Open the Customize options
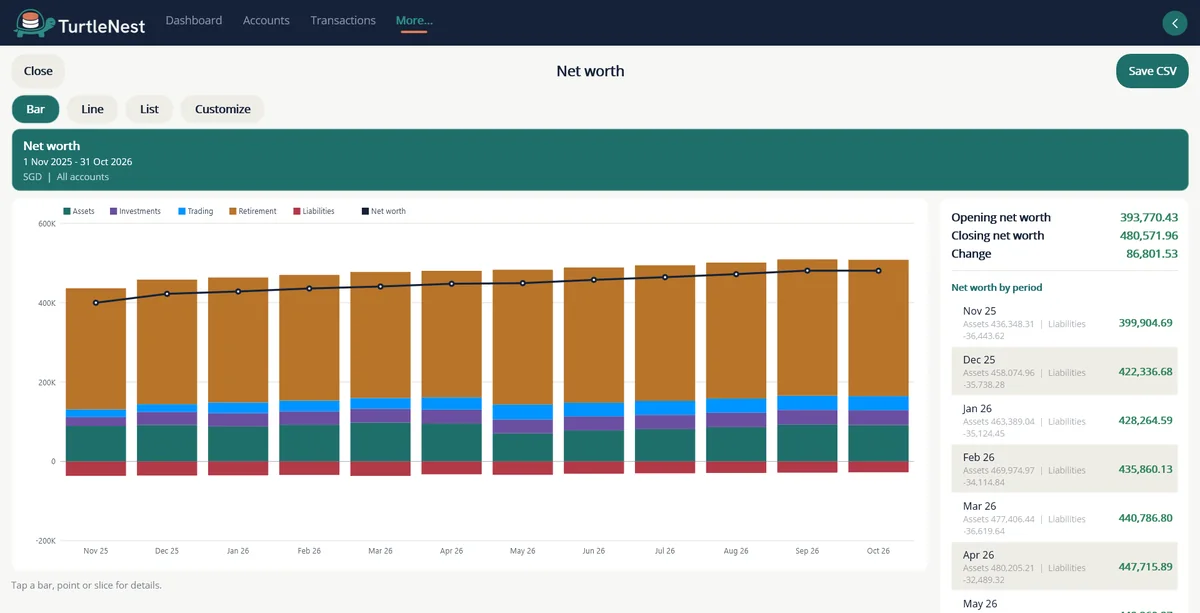This screenshot has height=613, width=1200. click(x=222, y=109)
